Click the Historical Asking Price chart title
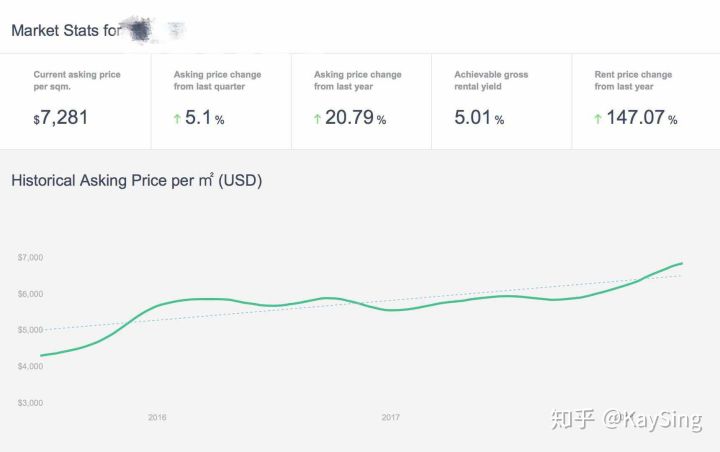Image resolution: width=720 pixels, height=452 pixels. (136, 181)
